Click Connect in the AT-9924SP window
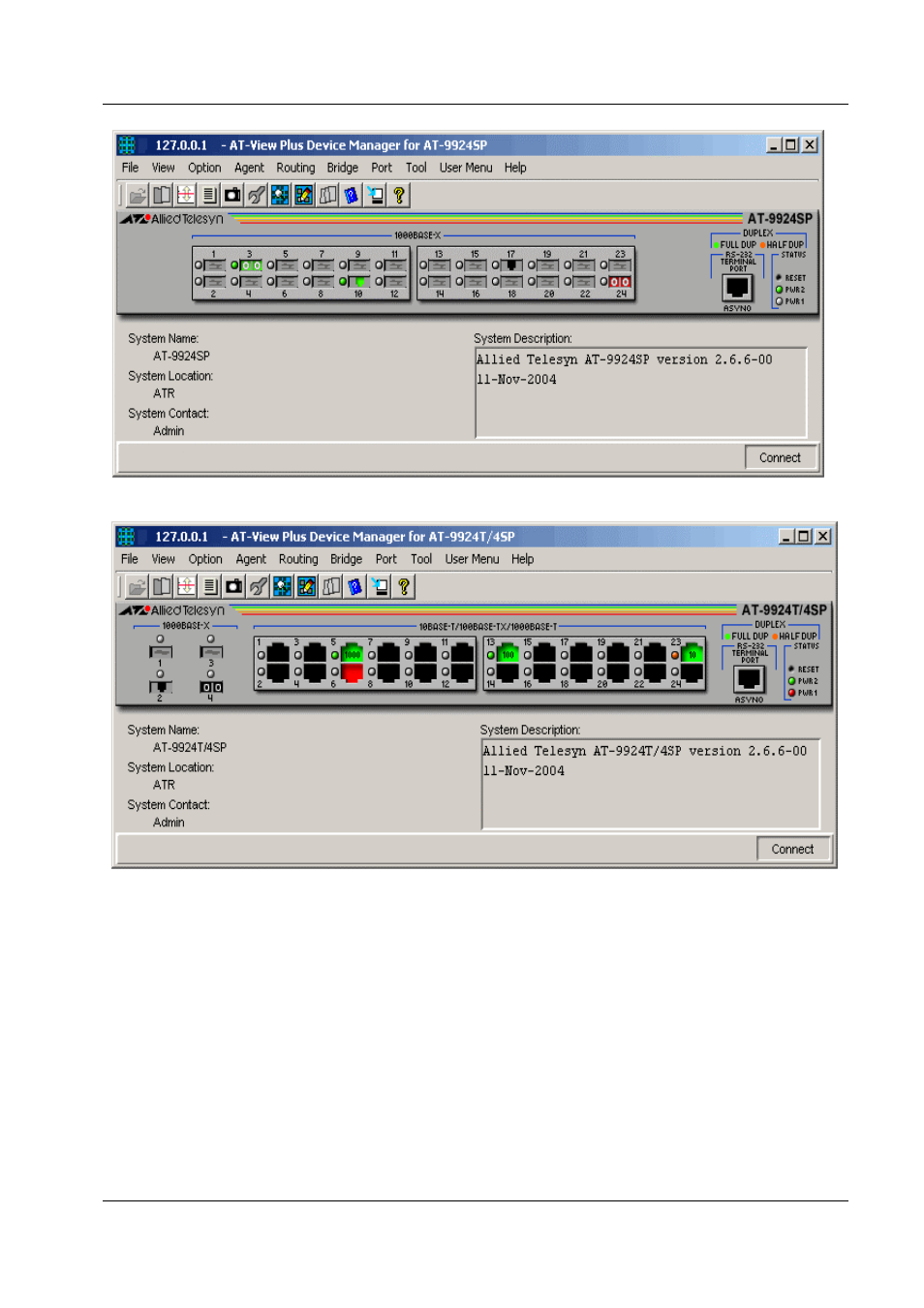 coord(781,457)
